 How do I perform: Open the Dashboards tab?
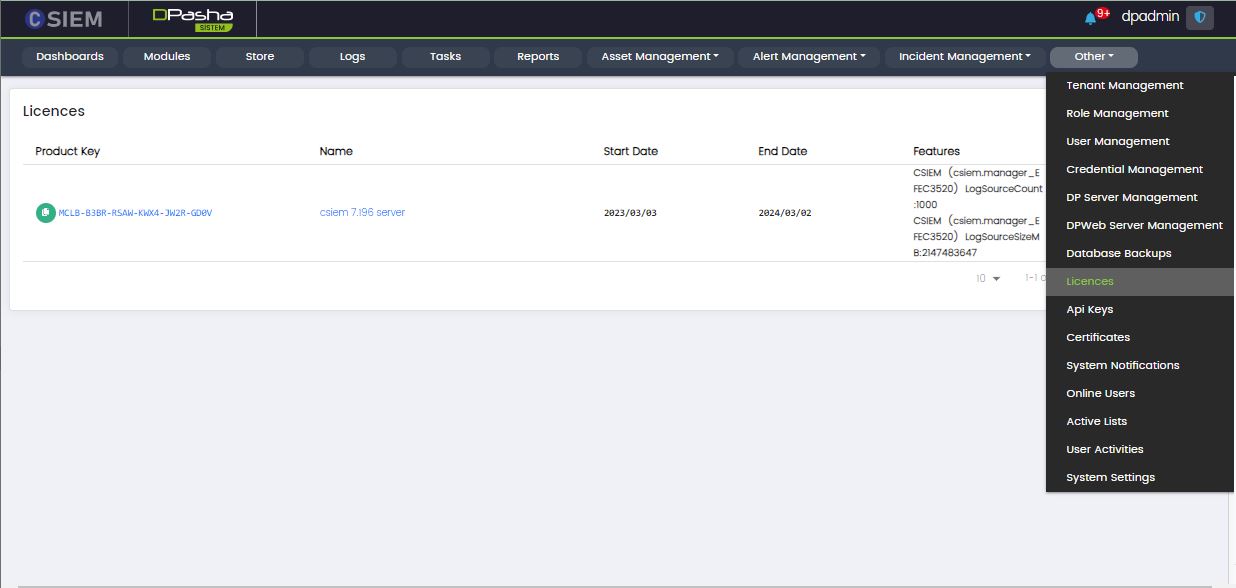pyautogui.click(x=70, y=57)
